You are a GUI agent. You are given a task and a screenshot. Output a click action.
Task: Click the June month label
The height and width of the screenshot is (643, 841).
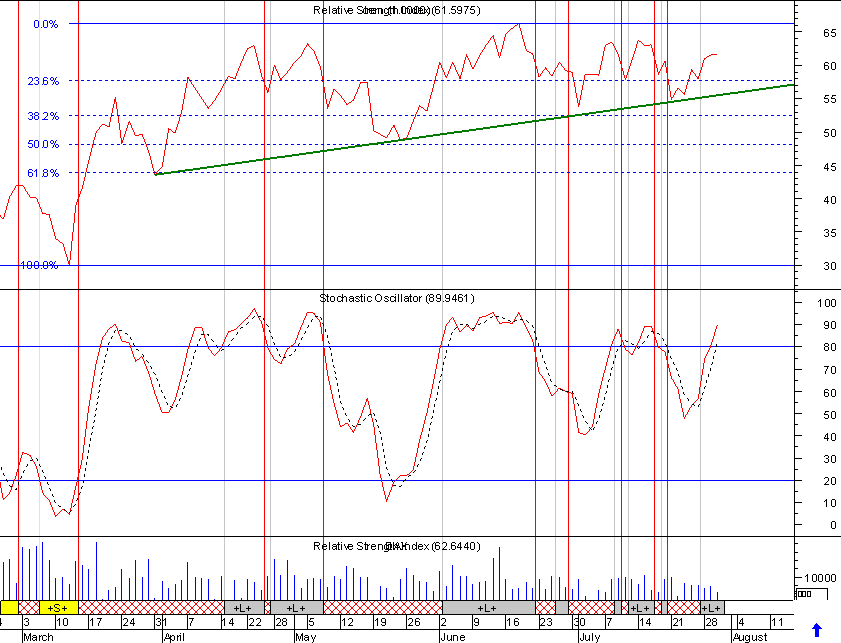click(453, 637)
